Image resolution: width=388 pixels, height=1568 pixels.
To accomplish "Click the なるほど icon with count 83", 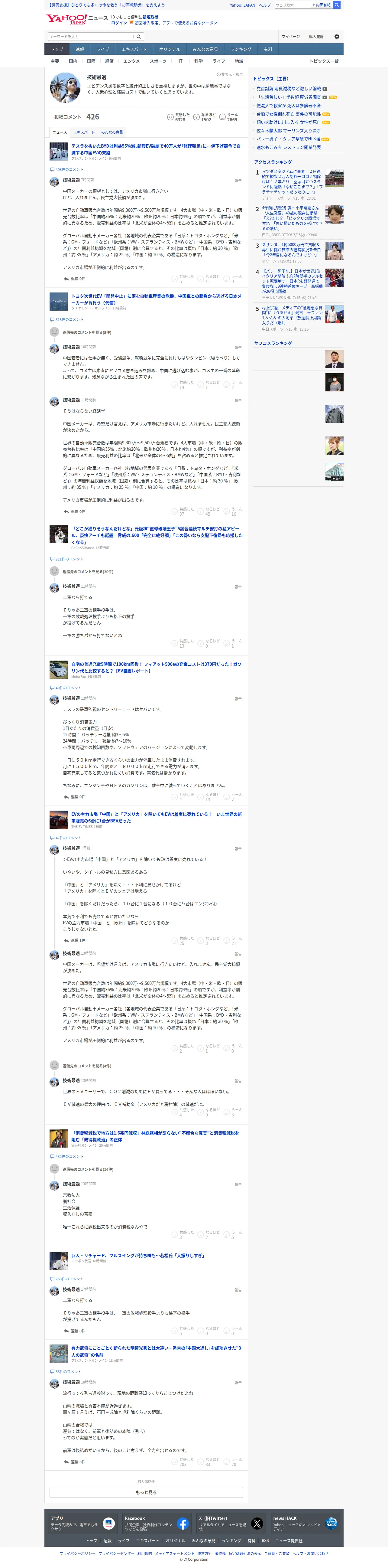I will [201, 1462].
